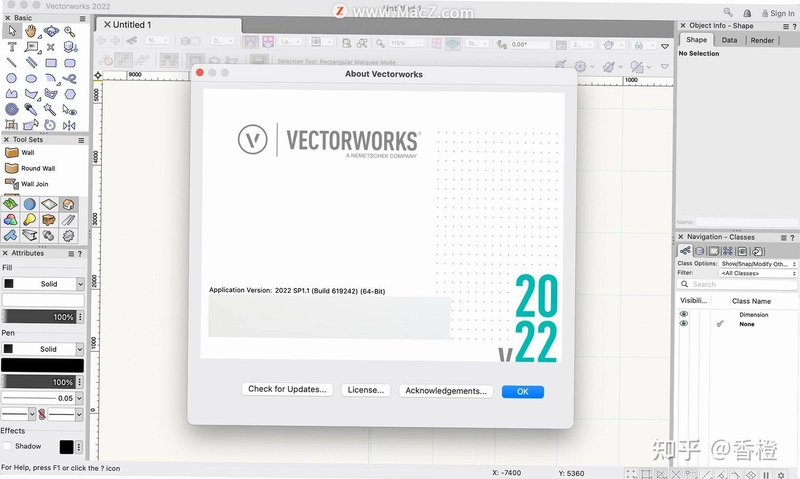The height and width of the screenshot is (479, 800).
Task: Switch to the Data tab
Action: (729, 40)
